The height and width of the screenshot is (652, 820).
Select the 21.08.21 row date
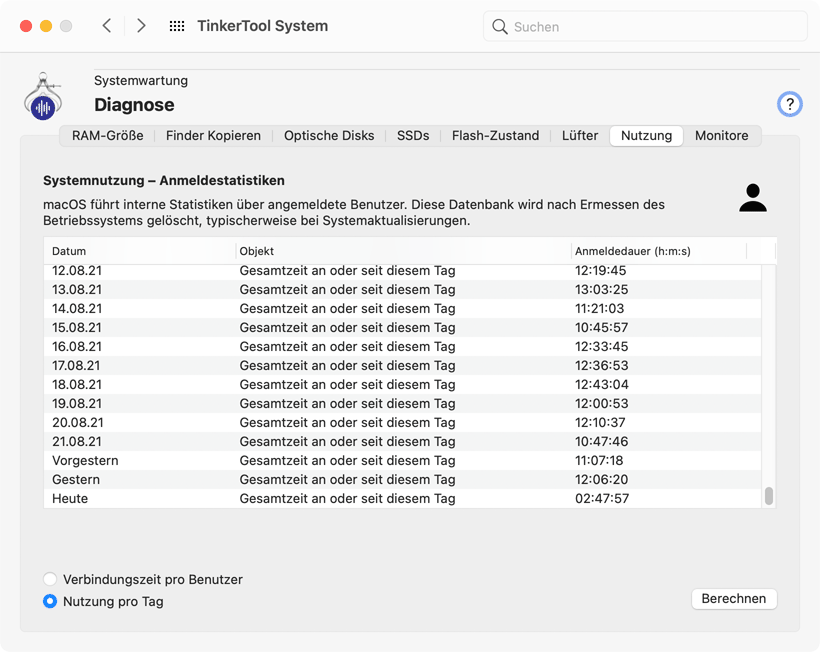coord(77,442)
